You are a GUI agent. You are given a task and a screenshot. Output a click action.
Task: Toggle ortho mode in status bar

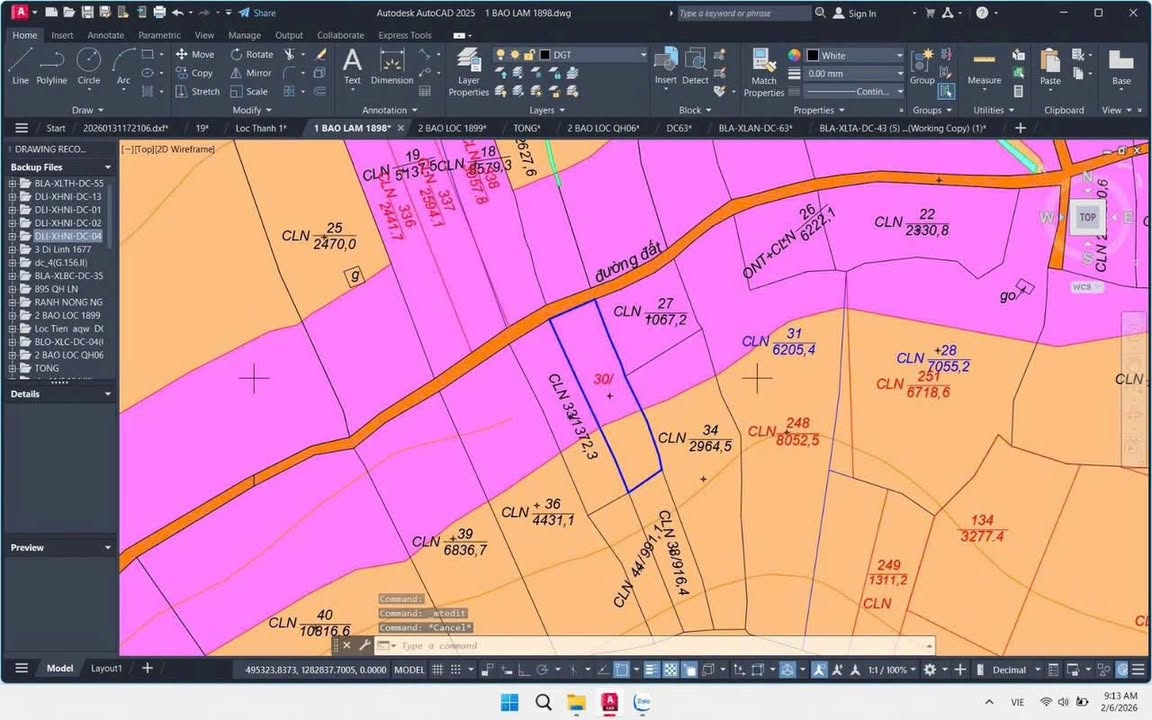[x=524, y=669]
